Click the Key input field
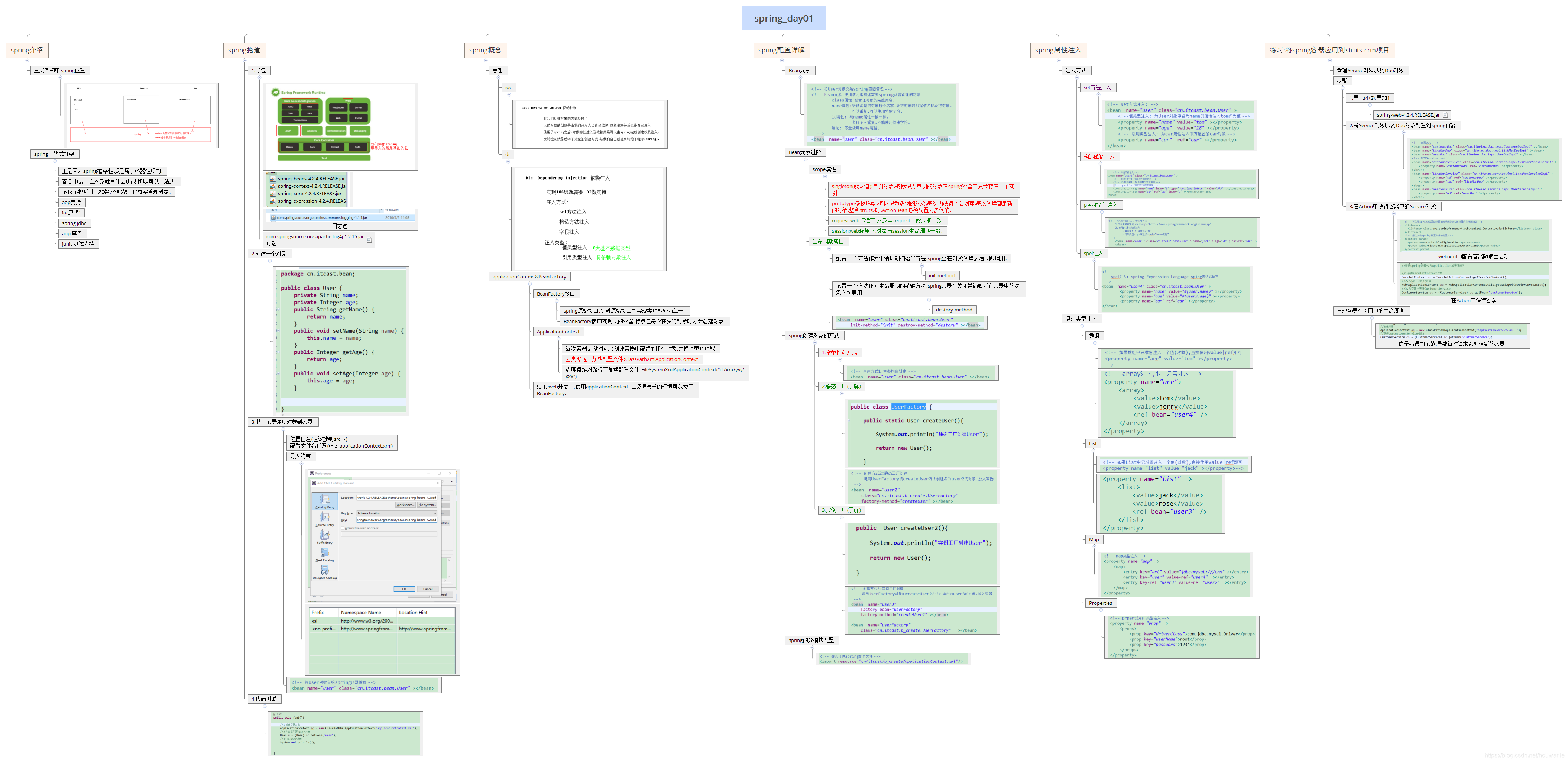This screenshot has width=1568, height=762. pos(396,520)
